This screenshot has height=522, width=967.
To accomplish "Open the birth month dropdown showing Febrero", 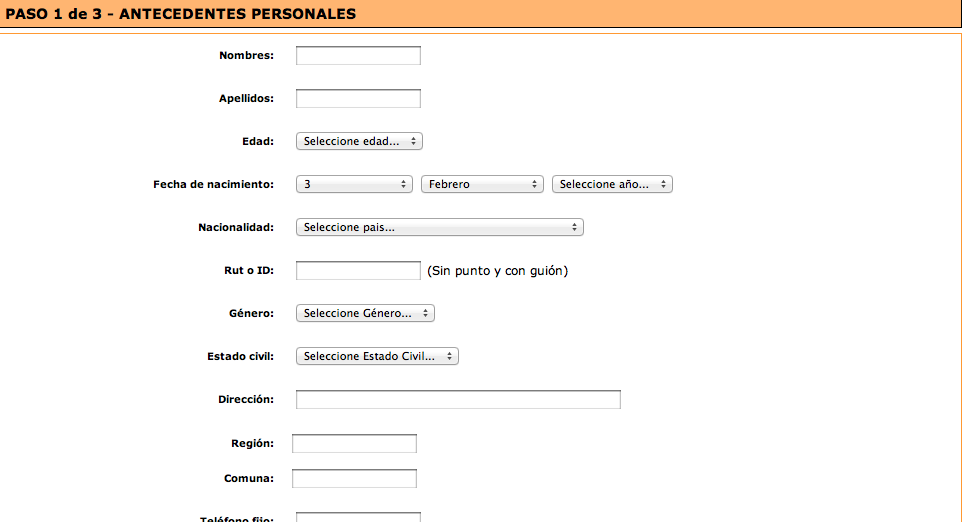I will point(482,184).
